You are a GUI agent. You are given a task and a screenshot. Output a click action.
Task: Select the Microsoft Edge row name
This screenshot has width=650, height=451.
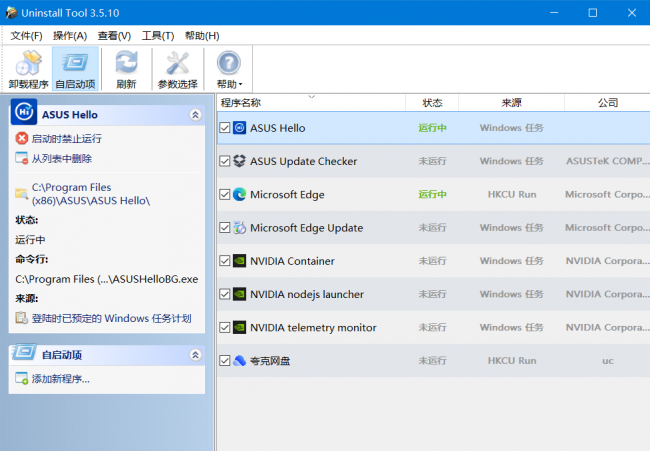pos(287,194)
